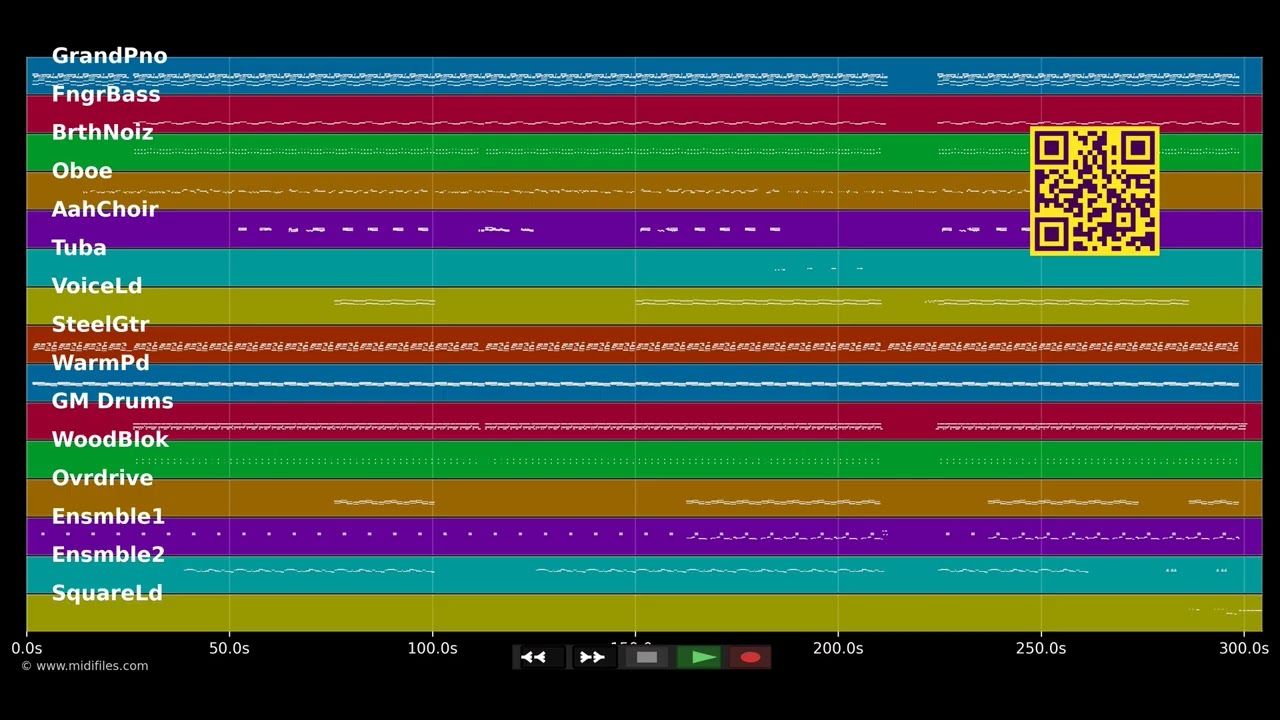The height and width of the screenshot is (720, 1280).
Task: Click the 0.0s timeline marker
Action: (x=27, y=648)
